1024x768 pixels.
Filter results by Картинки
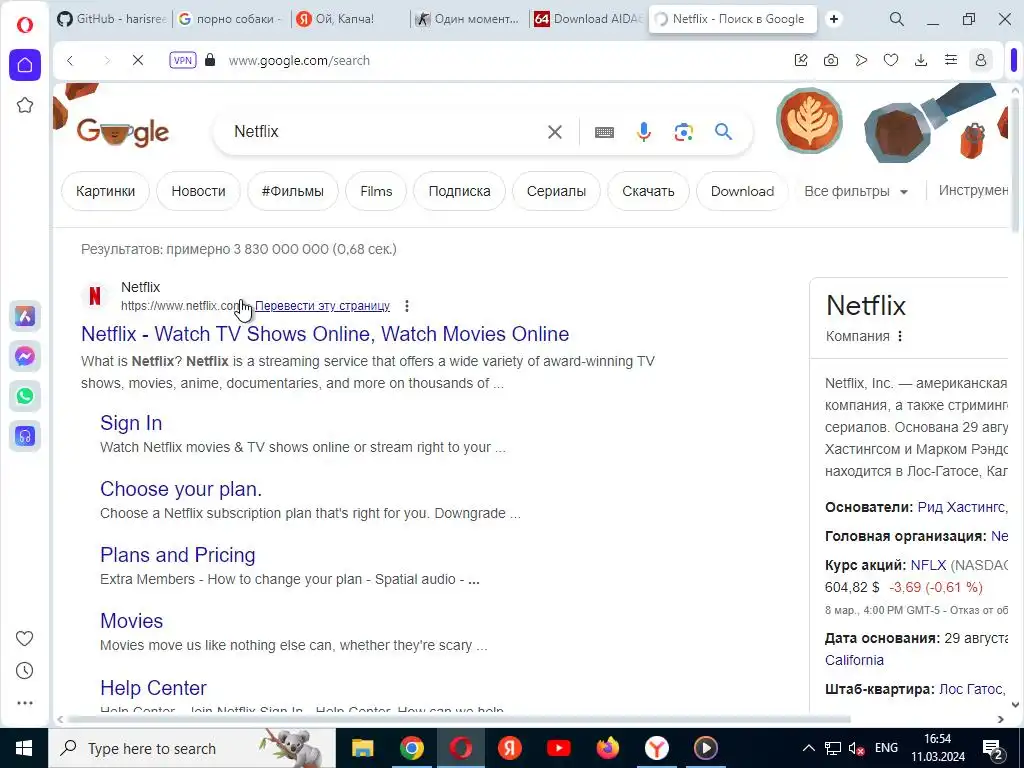tap(105, 191)
